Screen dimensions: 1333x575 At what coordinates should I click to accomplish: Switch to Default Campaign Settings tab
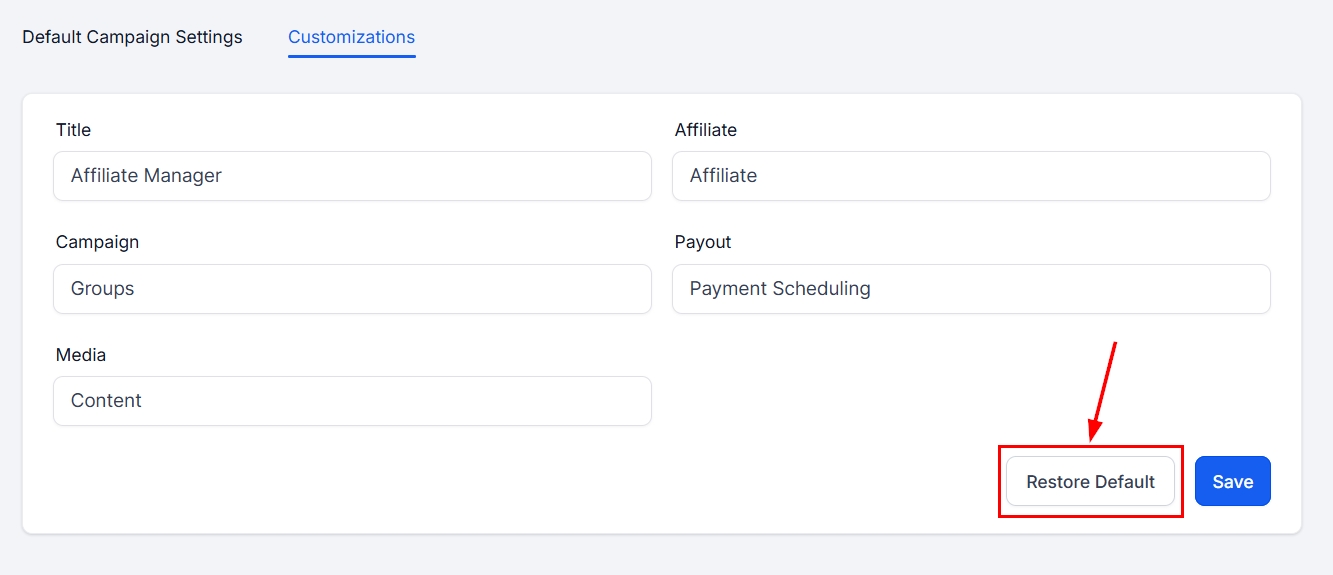(132, 37)
